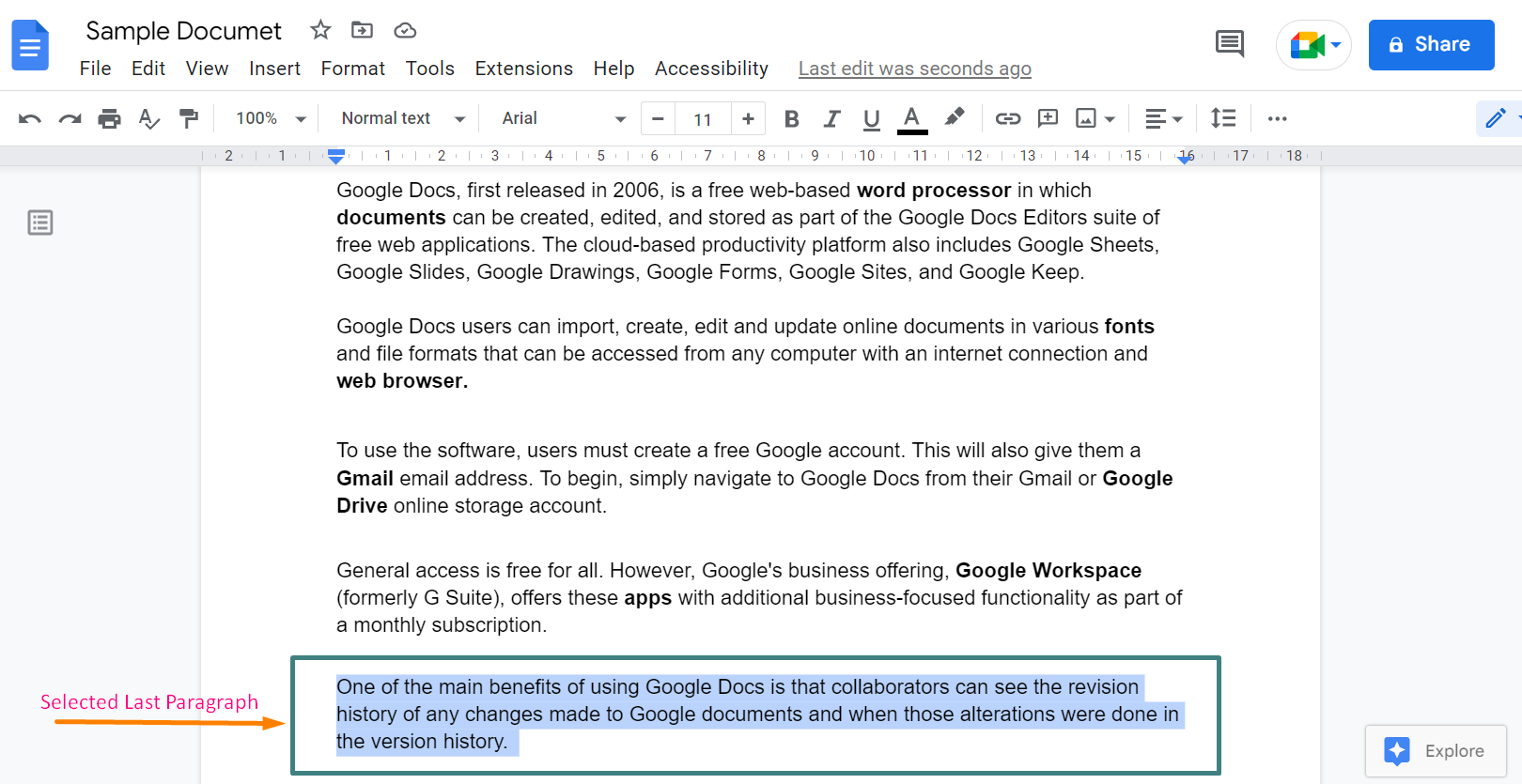Screen dimensions: 1522x784
Task: Open the zoom 100% dropdown
Action: (x=271, y=118)
